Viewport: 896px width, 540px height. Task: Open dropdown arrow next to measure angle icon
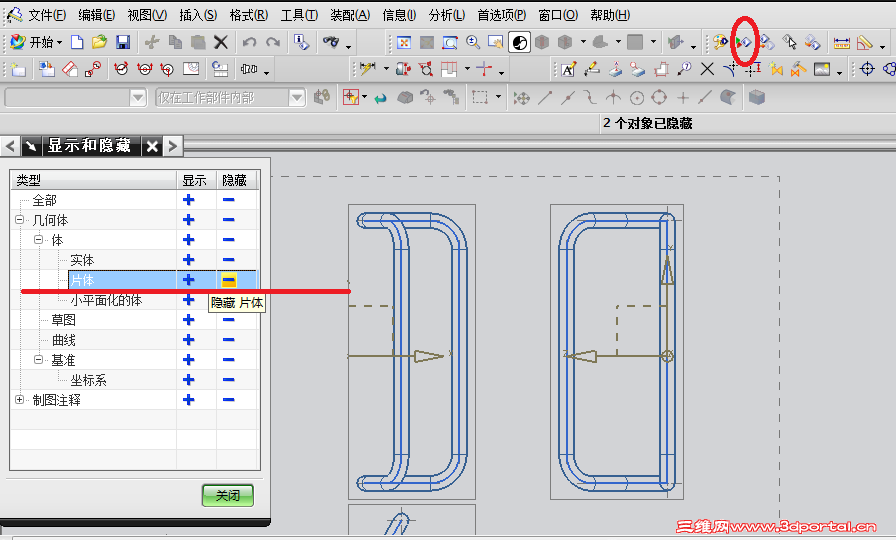pyautogui.click(x=883, y=46)
